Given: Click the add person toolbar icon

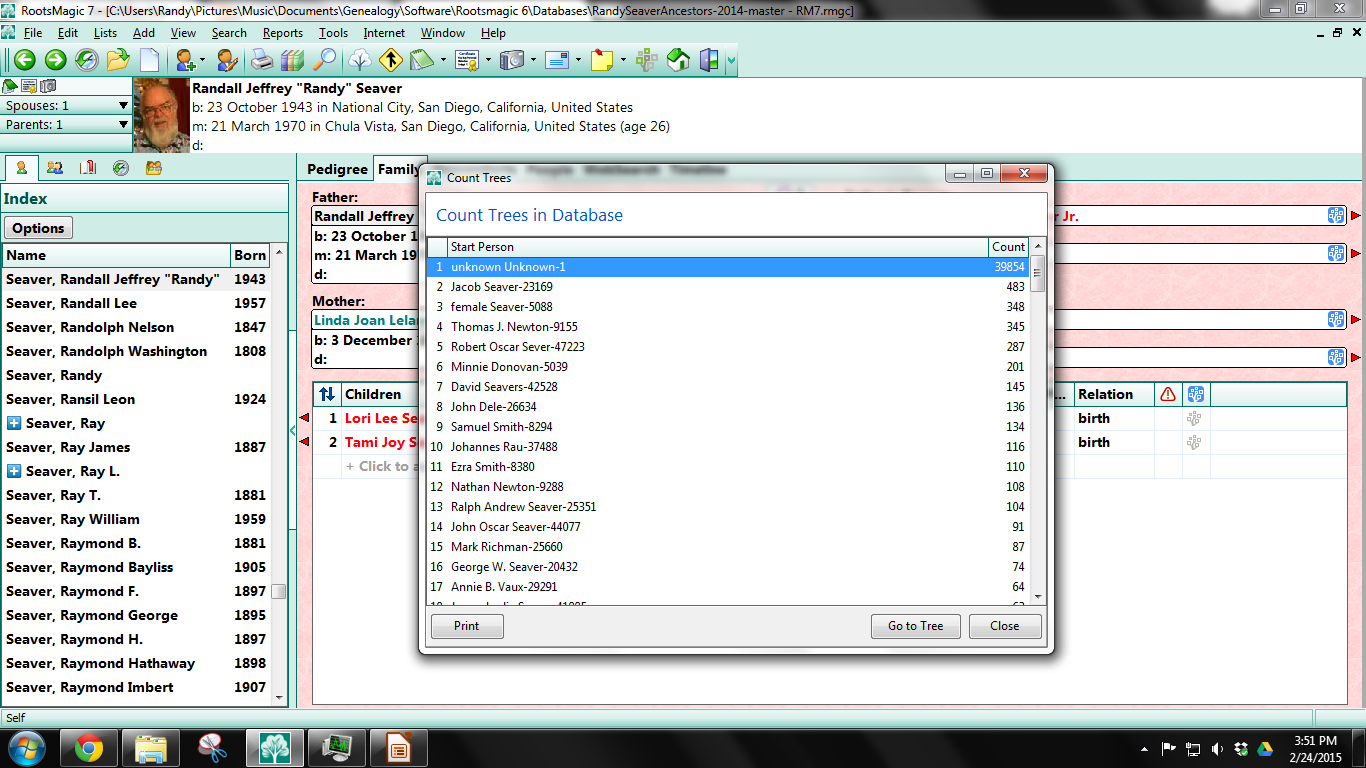Looking at the screenshot, I should (x=185, y=60).
